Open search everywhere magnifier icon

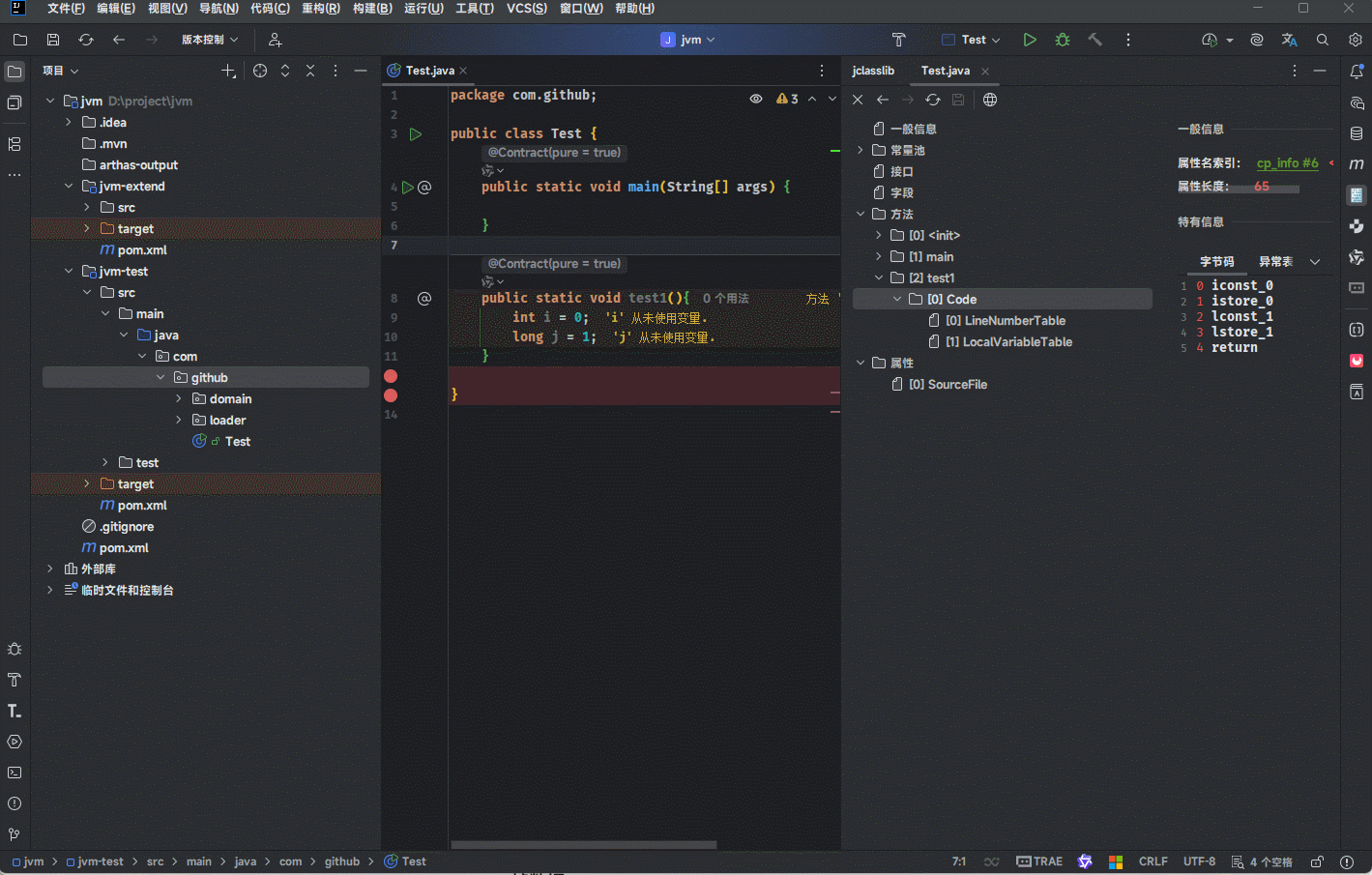tap(1322, 40)
